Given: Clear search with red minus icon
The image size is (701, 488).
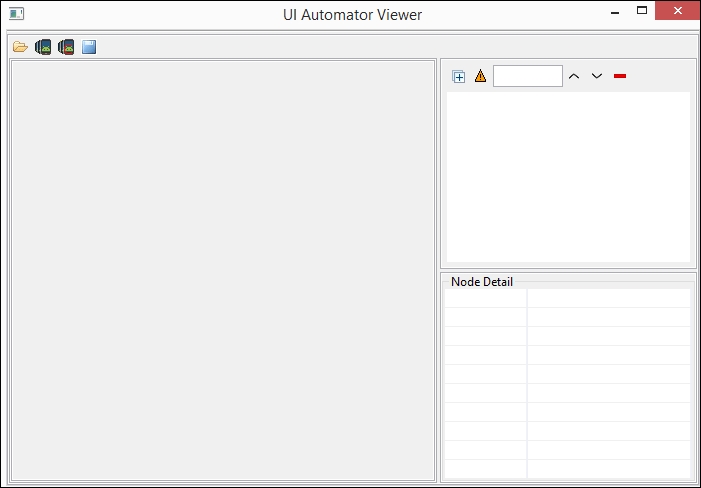Looking at the screenshot, I should pos(620,76).
